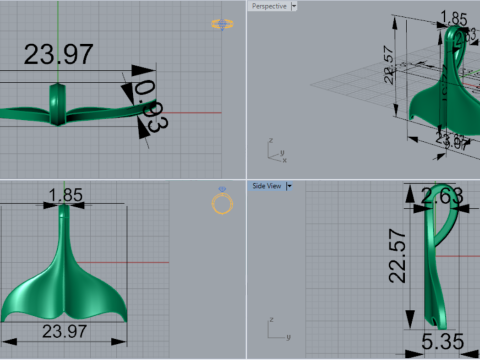Expand the Side View dropdown arrow
The width and height of the screenshot is (480, 360).
click(x=289, y=186)
